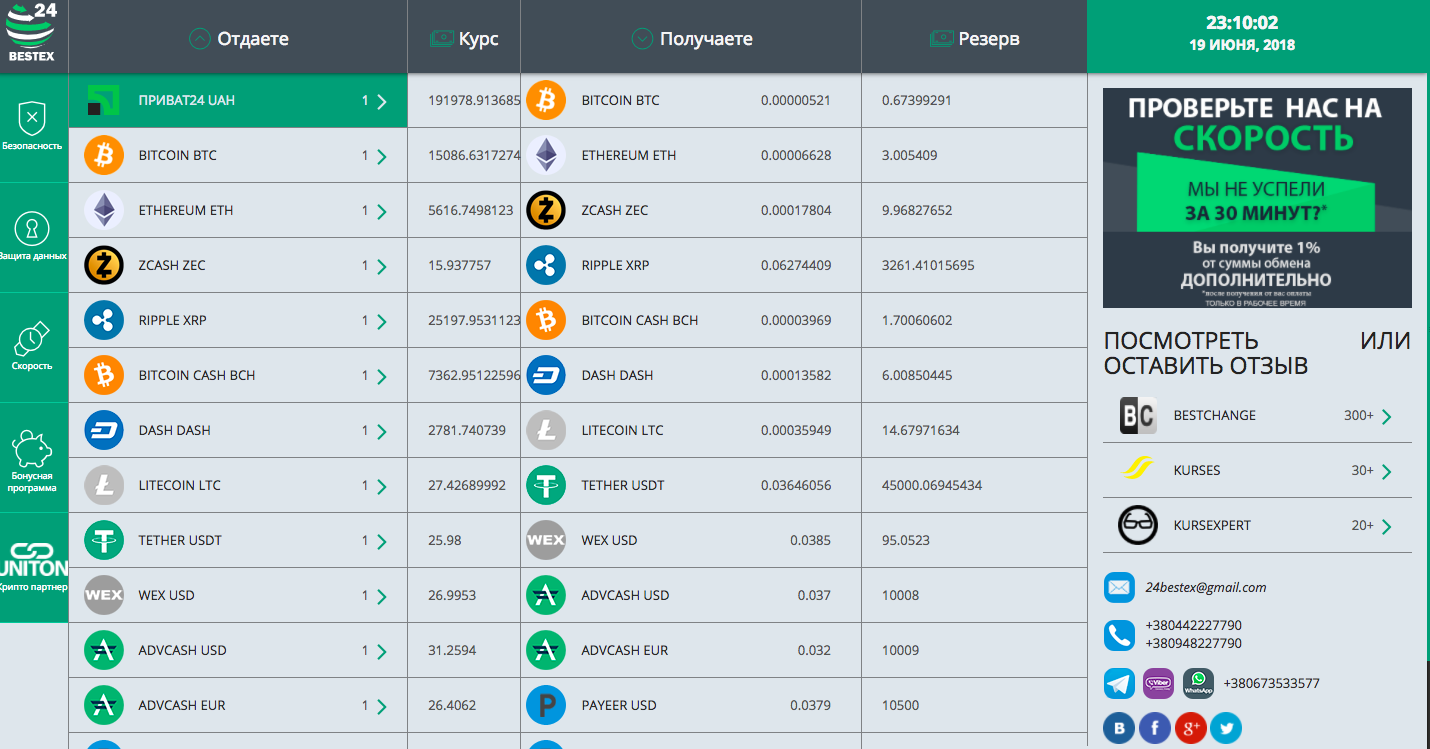Open the Проверьте нас на скорость banner

click(1257, 198)
